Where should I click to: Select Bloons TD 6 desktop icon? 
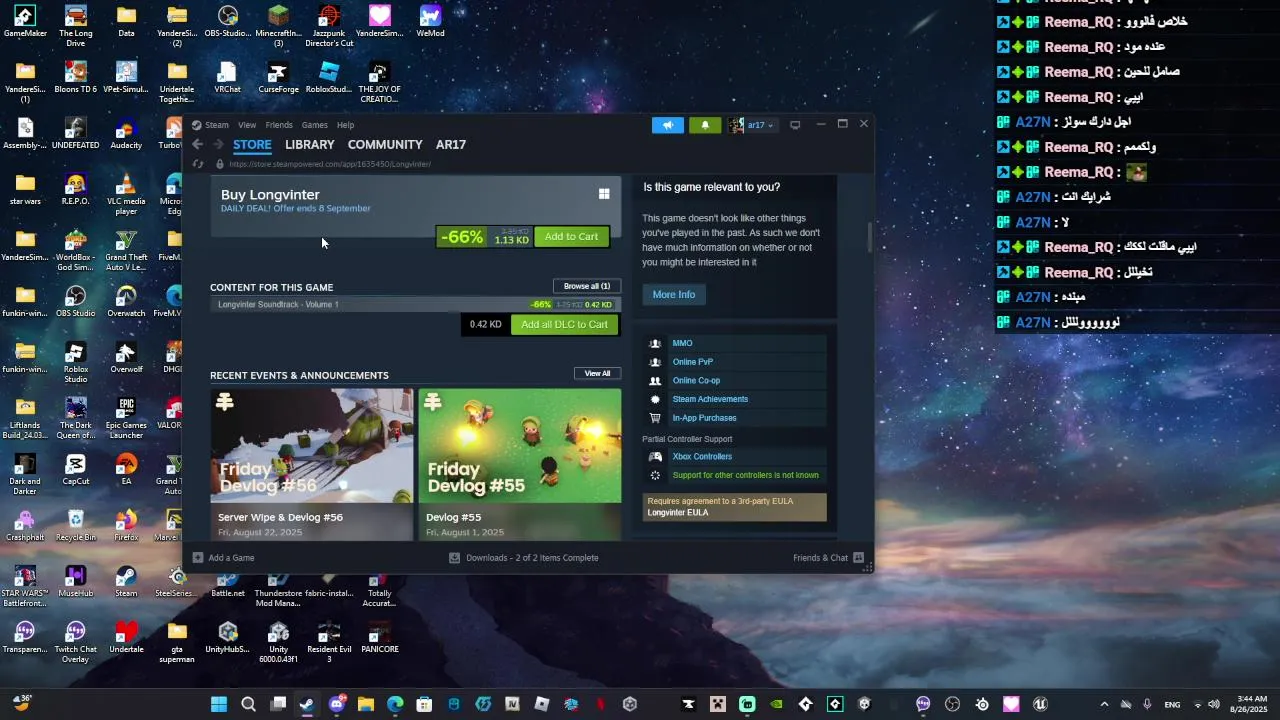[75, 79]
